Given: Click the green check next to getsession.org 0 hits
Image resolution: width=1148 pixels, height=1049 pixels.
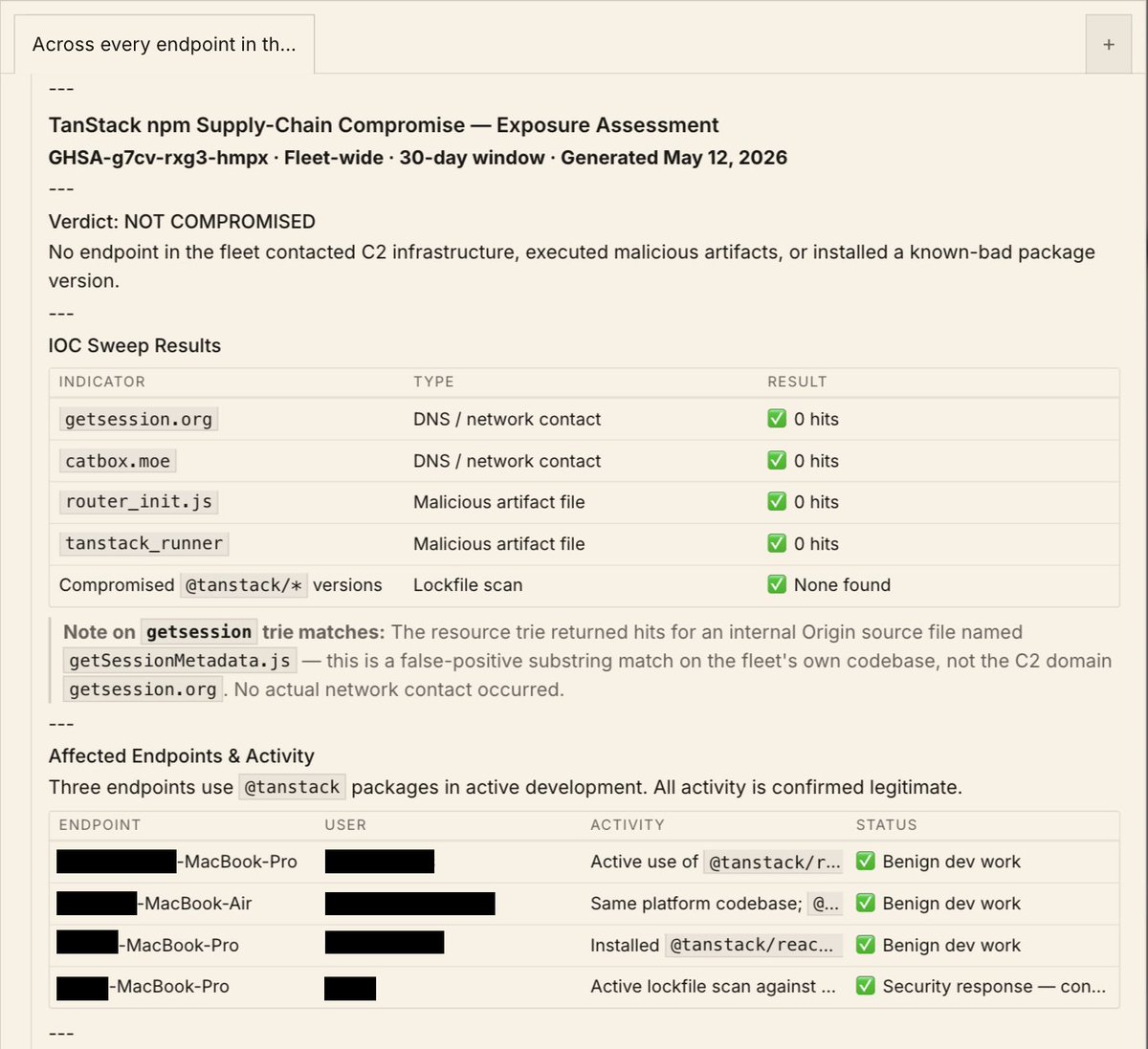Looking at the screenshot, I should tap(777, 419).
